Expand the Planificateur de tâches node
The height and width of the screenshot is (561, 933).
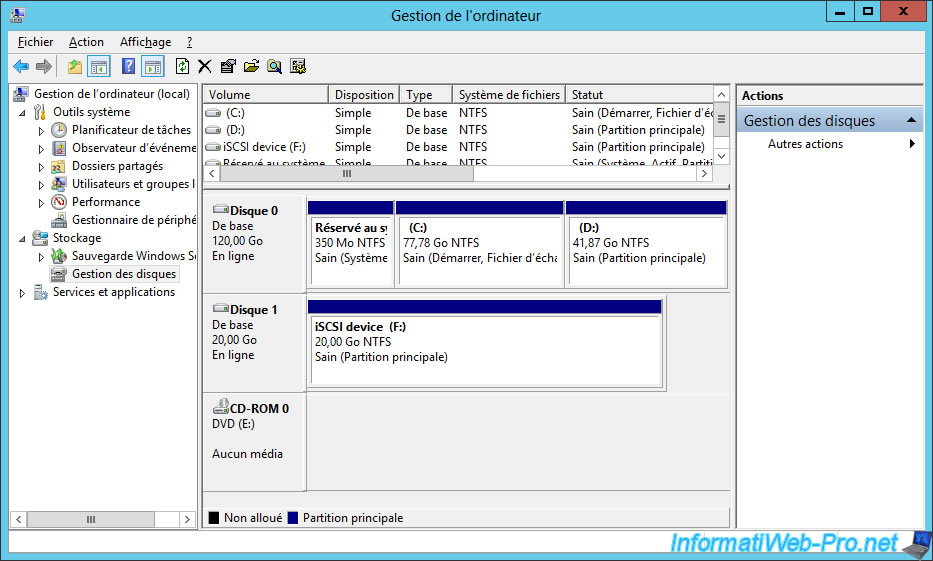tap(41, 130)
